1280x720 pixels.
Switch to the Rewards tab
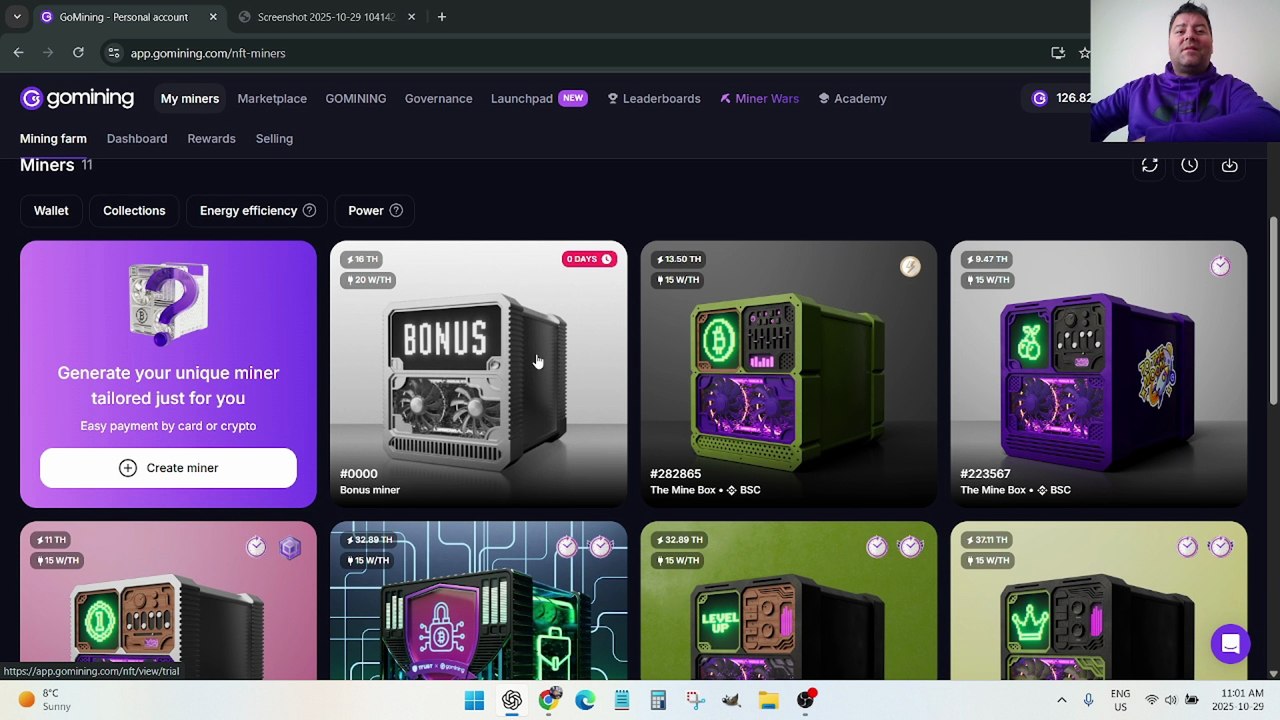[211, 139]
